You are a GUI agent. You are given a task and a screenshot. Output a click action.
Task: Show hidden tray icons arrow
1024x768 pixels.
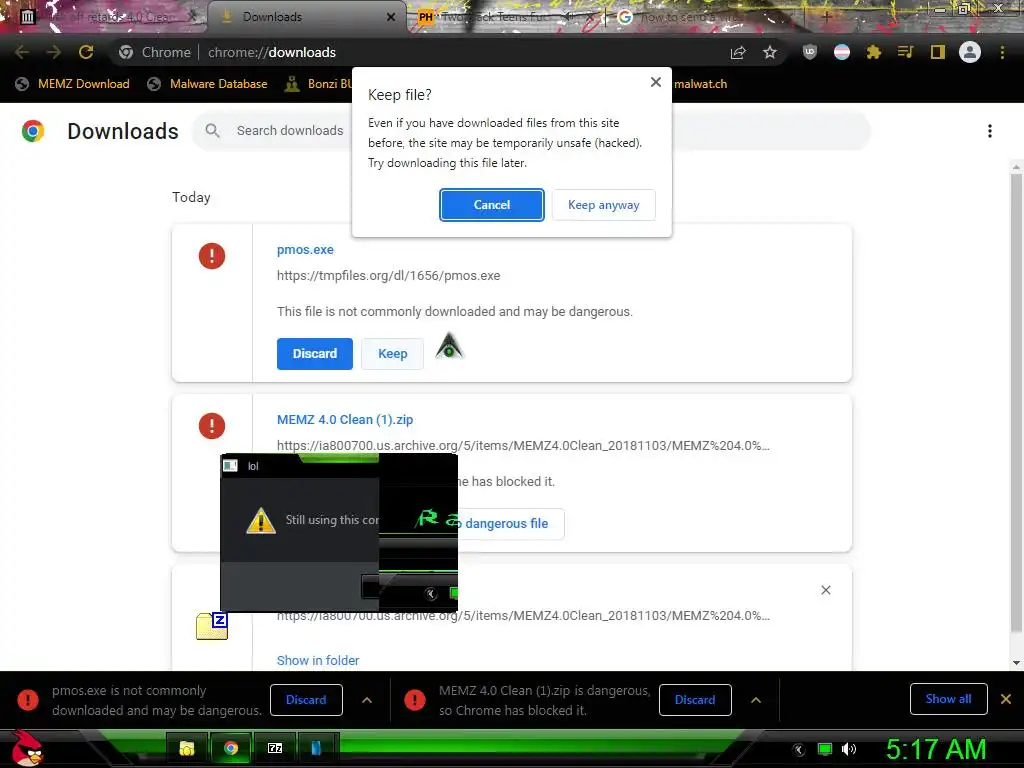pos(799,750)
